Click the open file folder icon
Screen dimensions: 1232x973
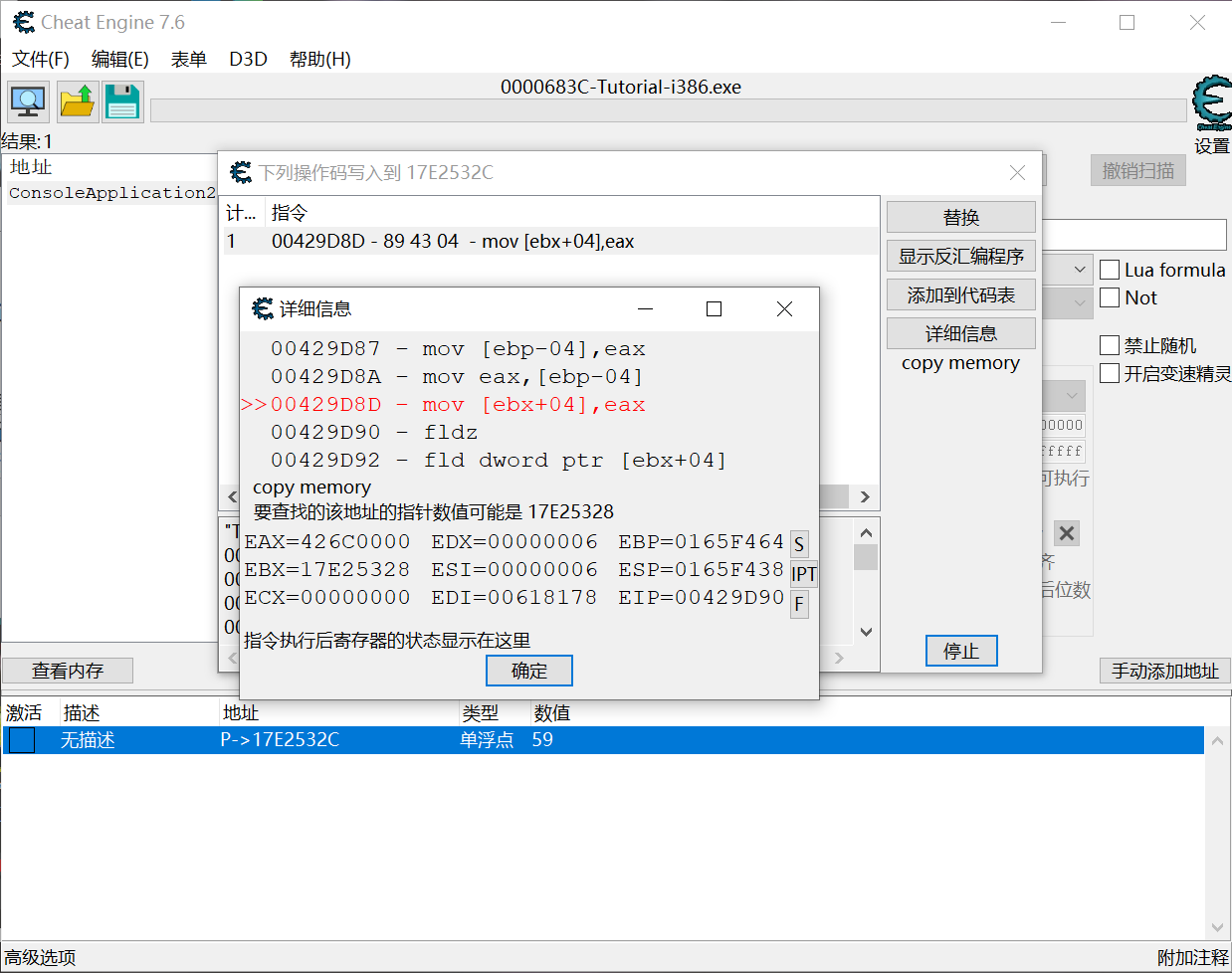pyautogui.click(x=78, y=101)
